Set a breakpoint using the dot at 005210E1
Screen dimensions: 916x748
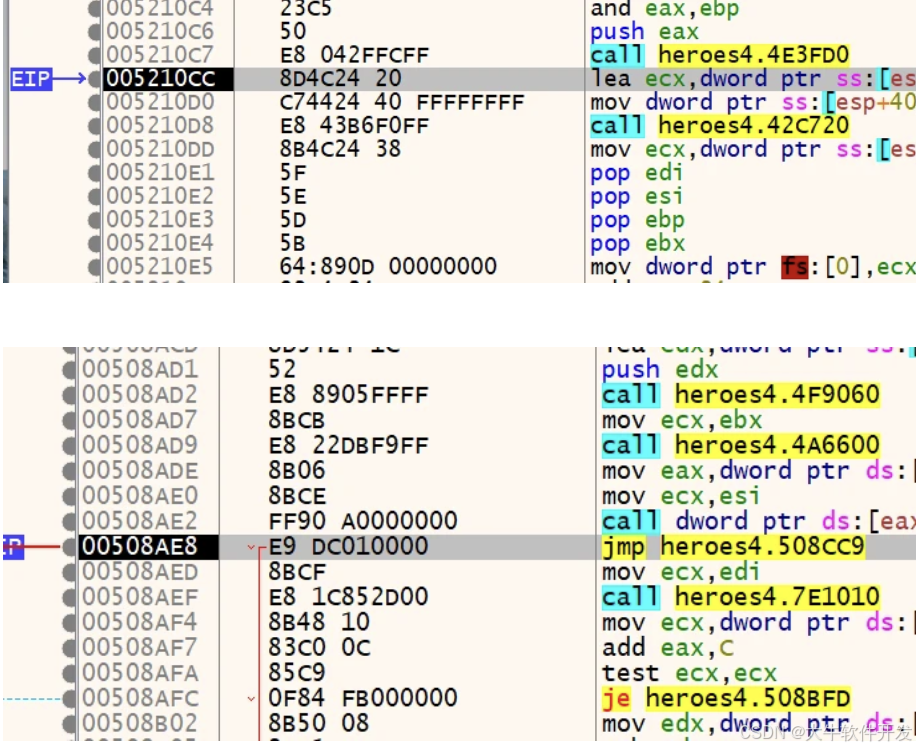coord(94,173)
